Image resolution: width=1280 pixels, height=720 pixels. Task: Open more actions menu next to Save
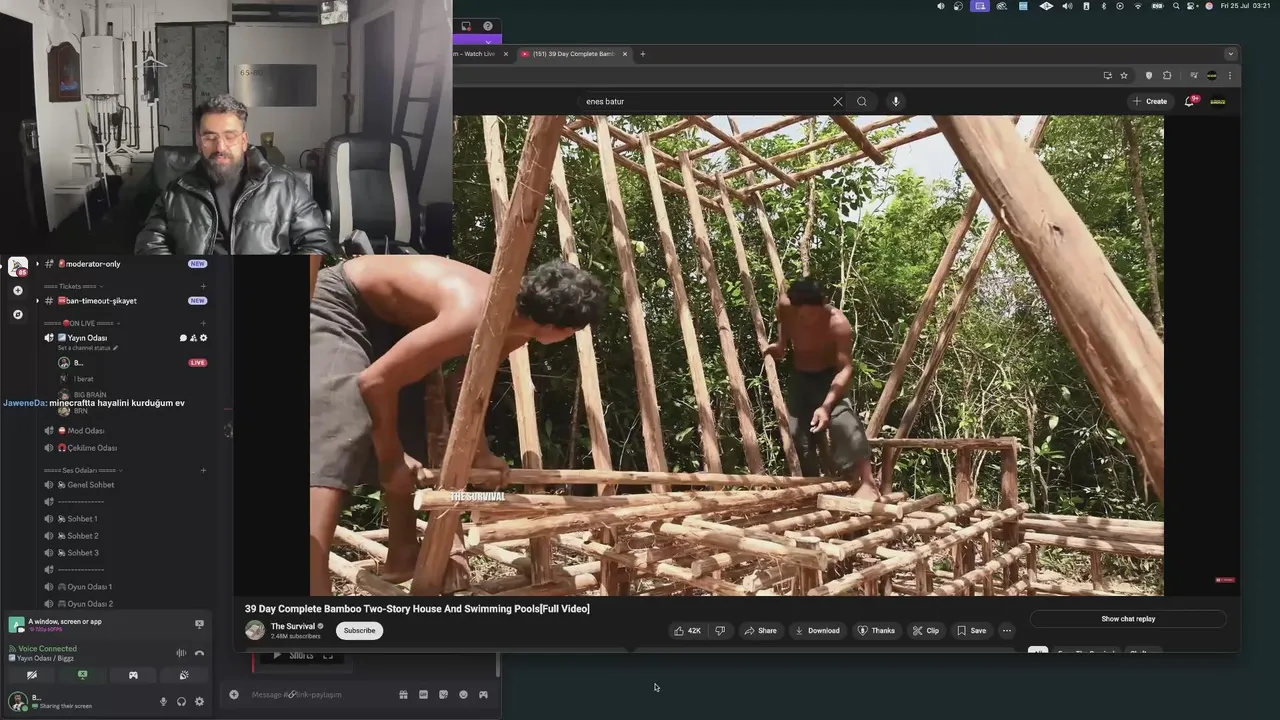click(x=1007, y=631)
